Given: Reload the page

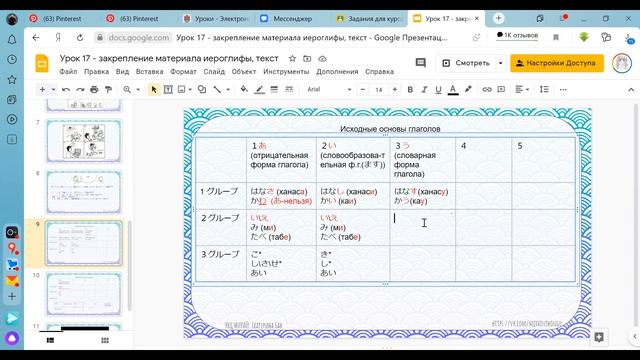Looking at the screenshot, I should 80,38.
